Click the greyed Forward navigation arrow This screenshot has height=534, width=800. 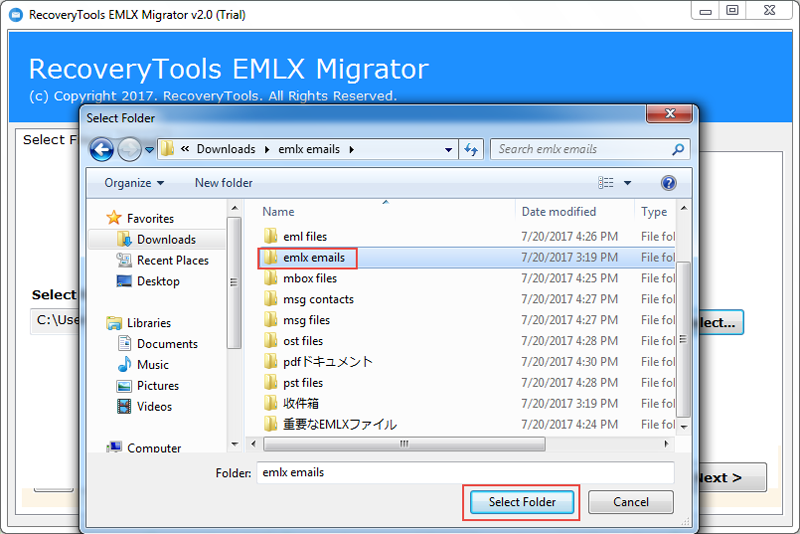[x=129, y=150]
